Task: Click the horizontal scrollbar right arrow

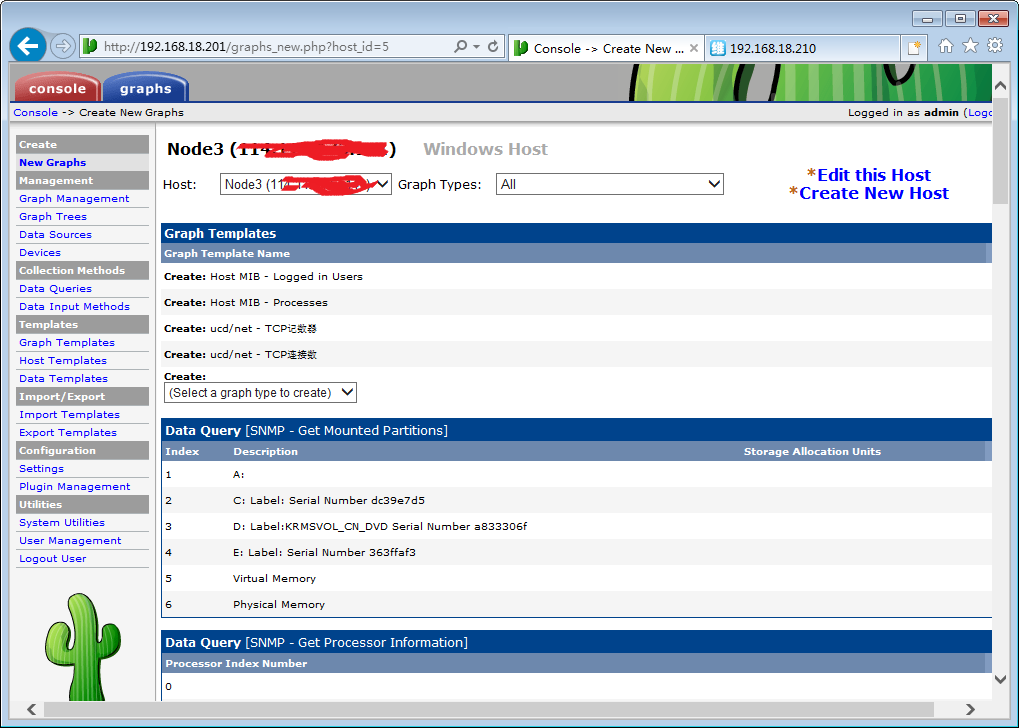Action: (x=970, y=709)
